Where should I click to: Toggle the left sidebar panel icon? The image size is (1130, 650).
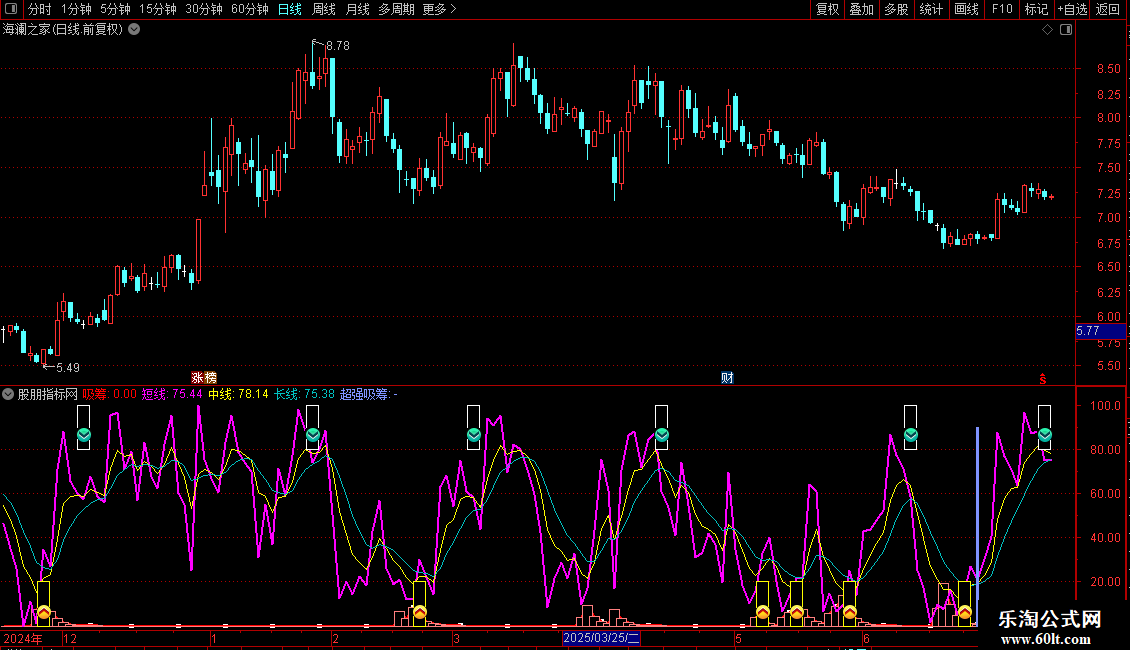[x=11, y=9]
